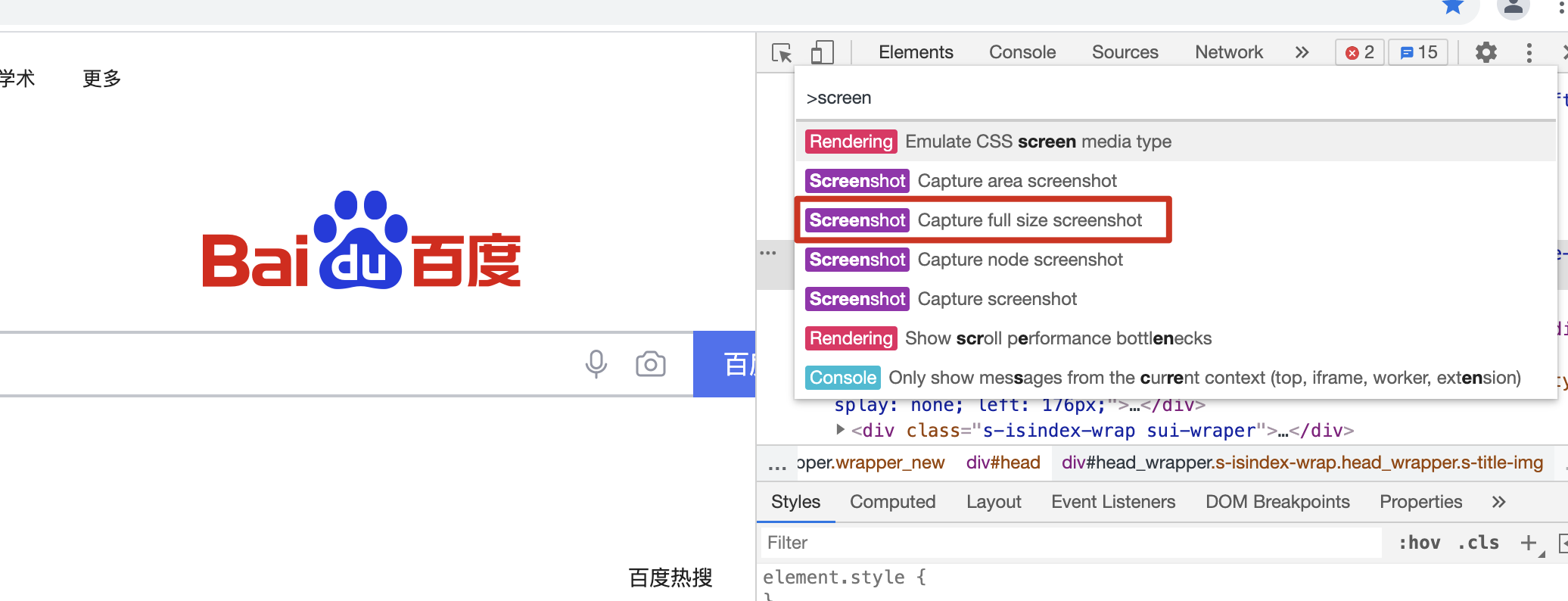This screenshot has width=1568, height=601.
Task: Click the element.style rule text
Action: [x=845, y=577]
